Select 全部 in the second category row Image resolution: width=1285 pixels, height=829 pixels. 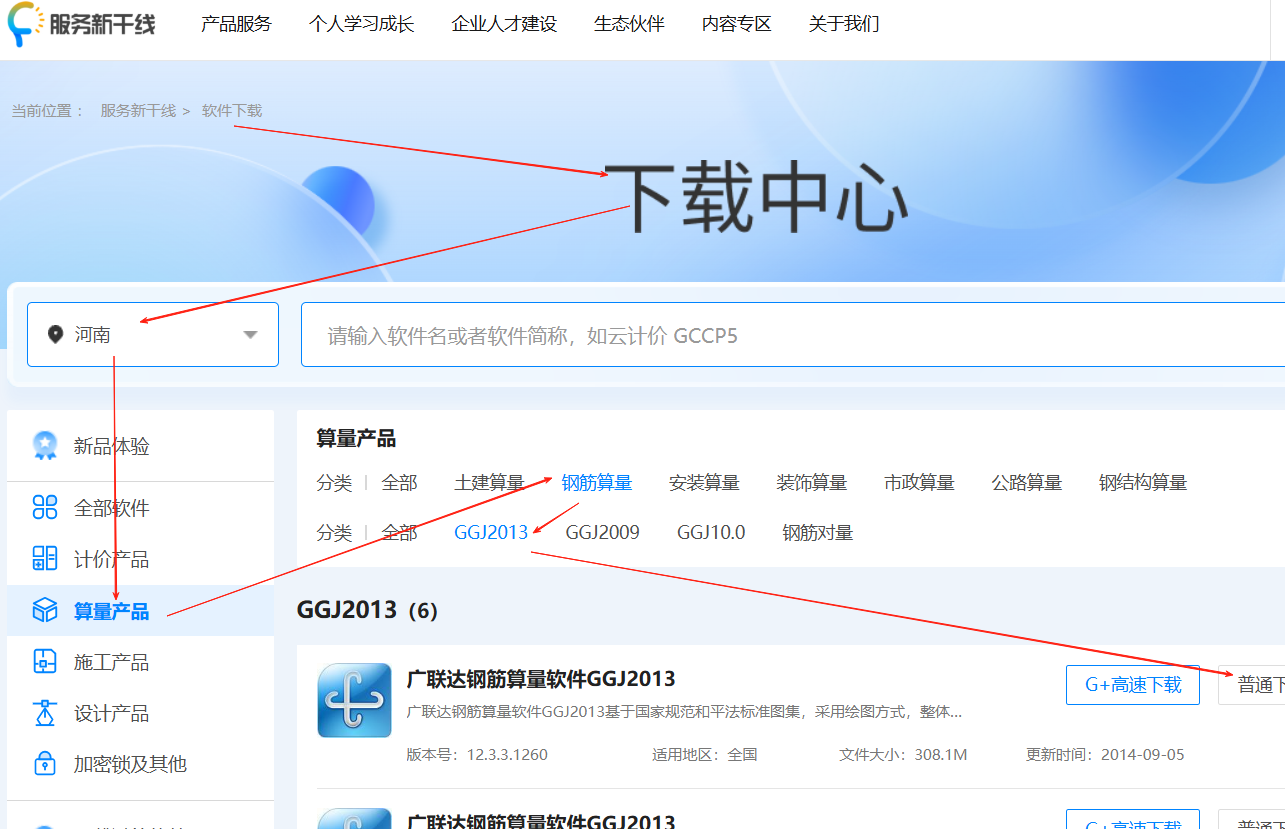(x=399, y=533)
